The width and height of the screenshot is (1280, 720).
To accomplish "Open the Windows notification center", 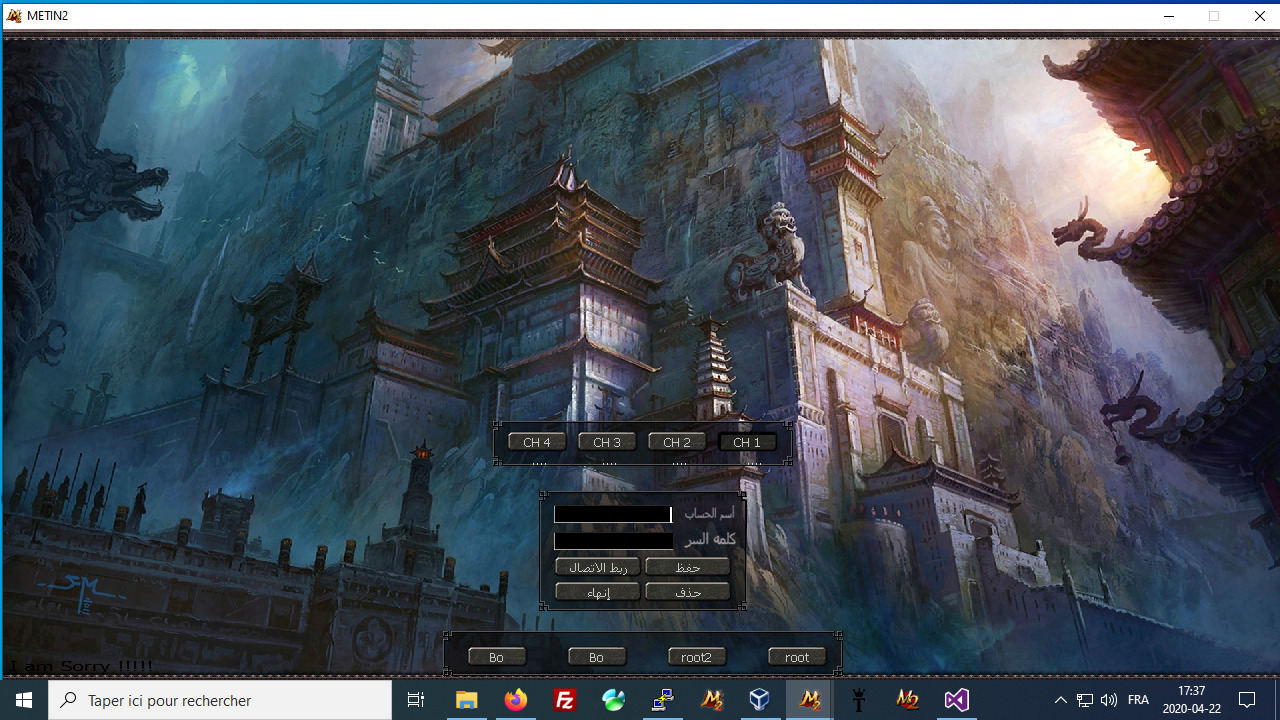I will 1247,700.
